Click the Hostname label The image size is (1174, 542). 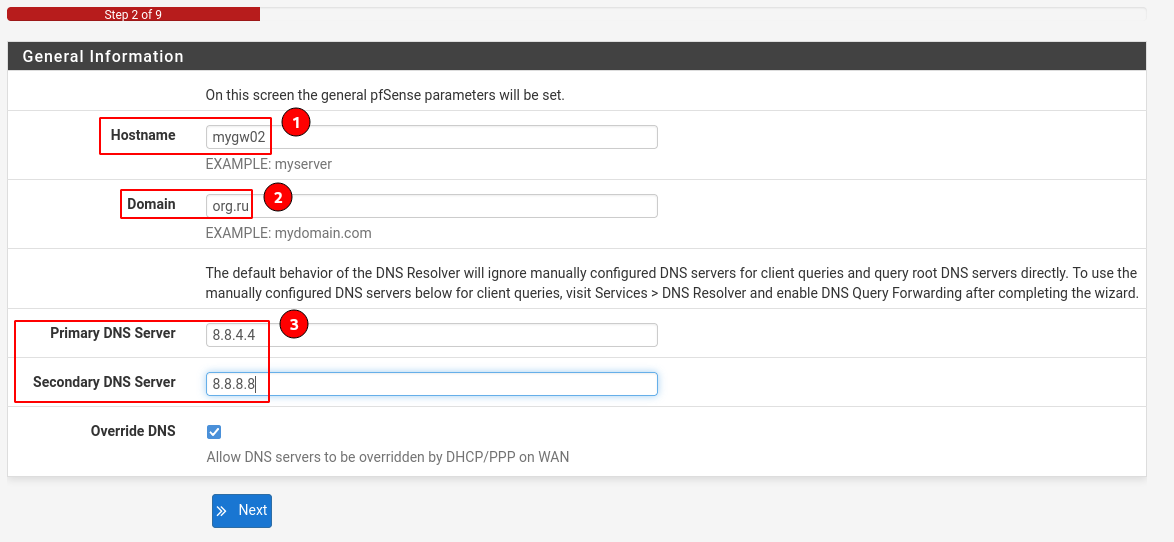(x=143, y=135)
